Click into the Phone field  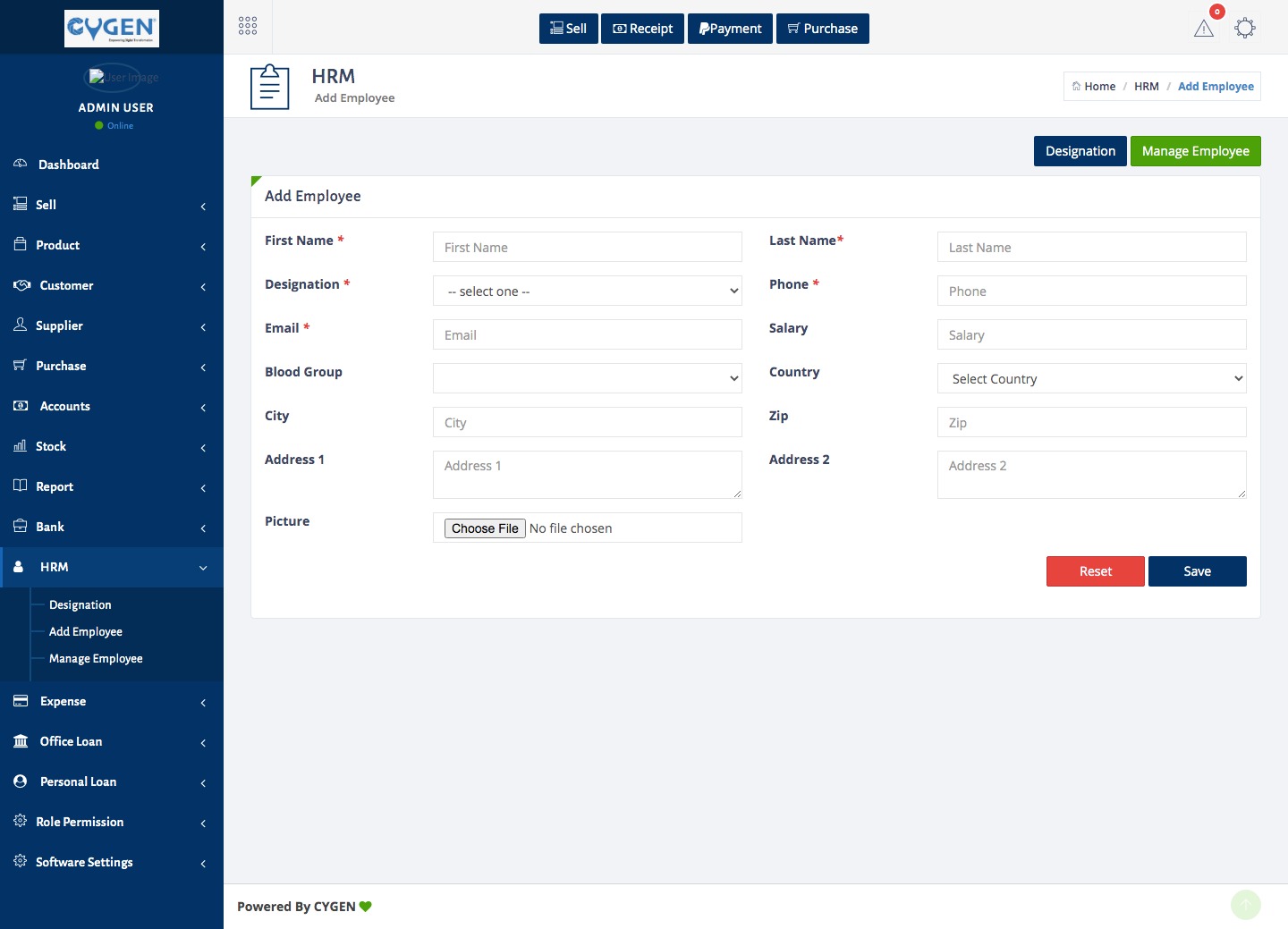[1092, 291]
